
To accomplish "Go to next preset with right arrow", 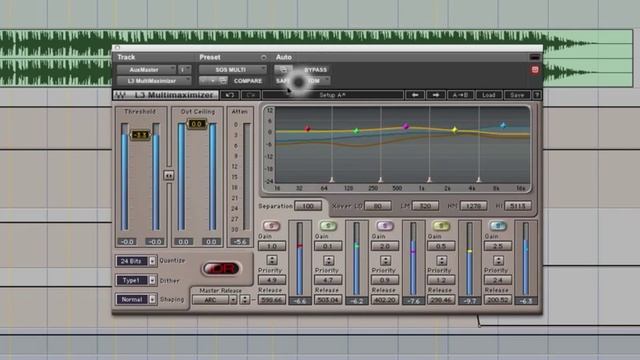I will 436,95.
